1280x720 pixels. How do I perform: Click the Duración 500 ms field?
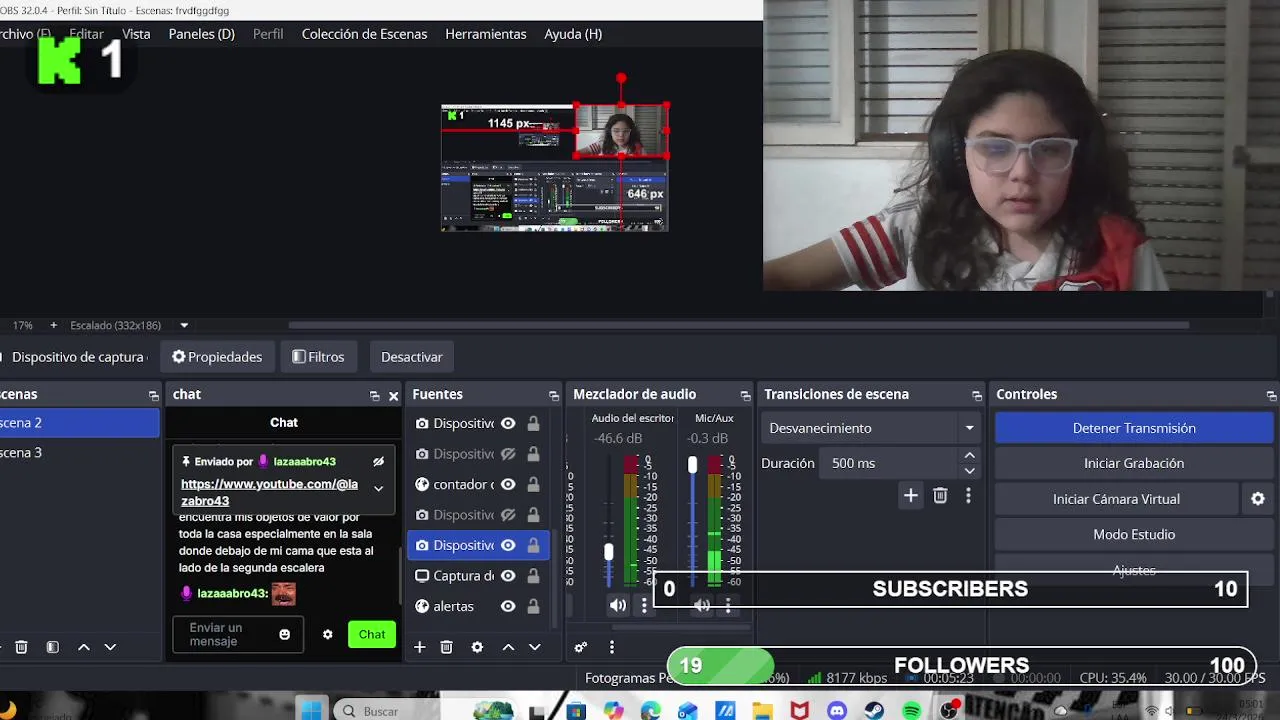[888, 463]
